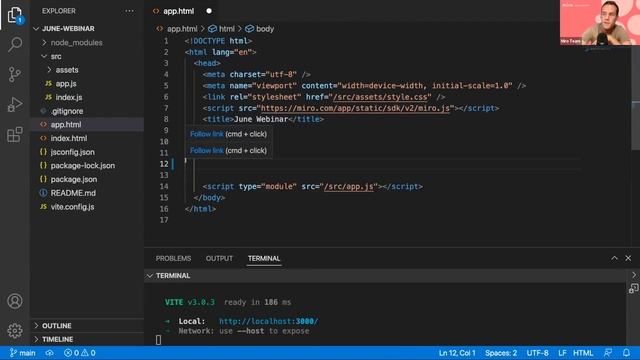Change indentation via Spaces: 2
Image resolution: width=640 pixels, height=360 pixels.
(501, 353)
